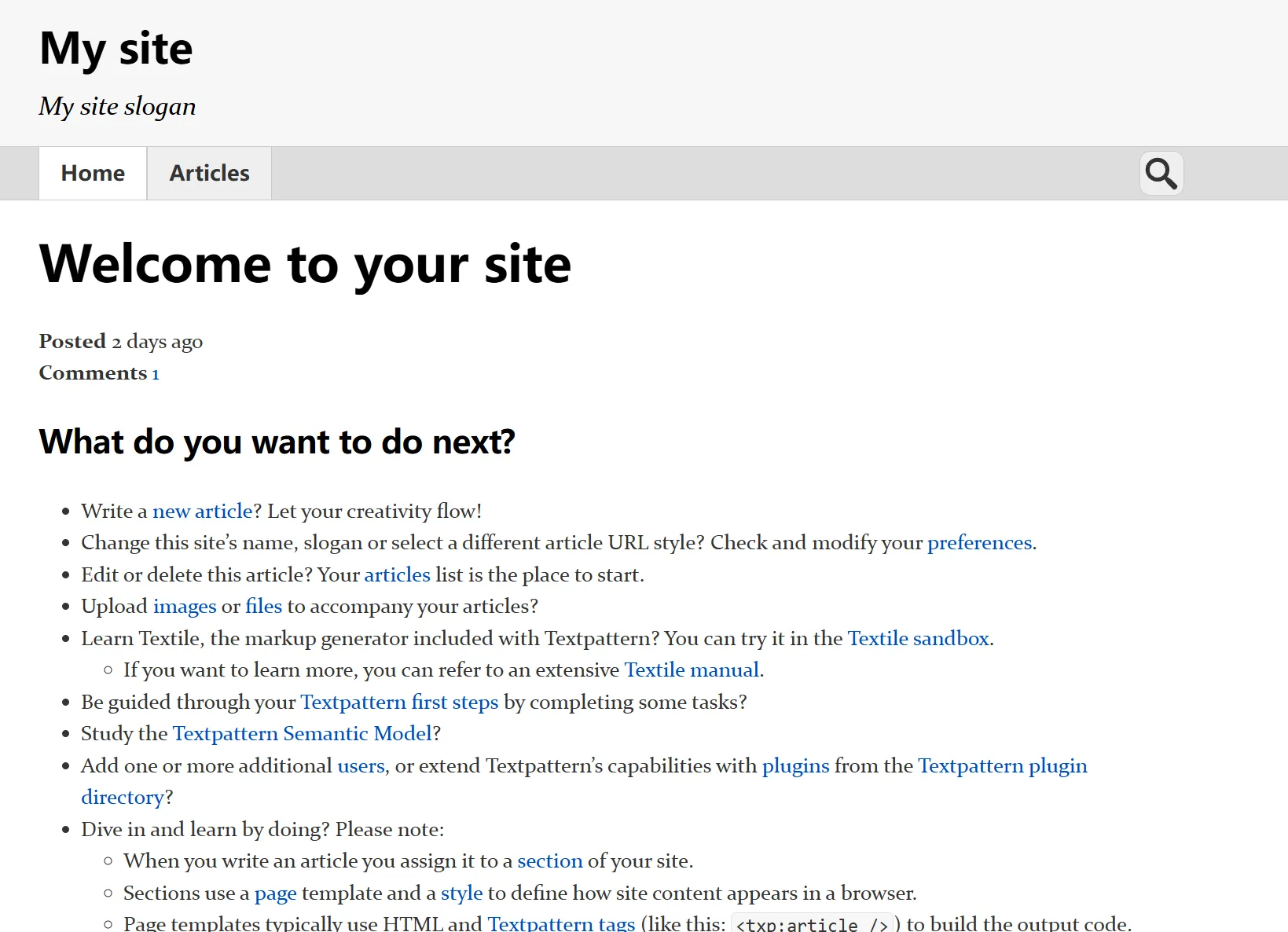Open the Textile manual link
The height and width of the screenshot is (932, 1288).
click(692, 670)
